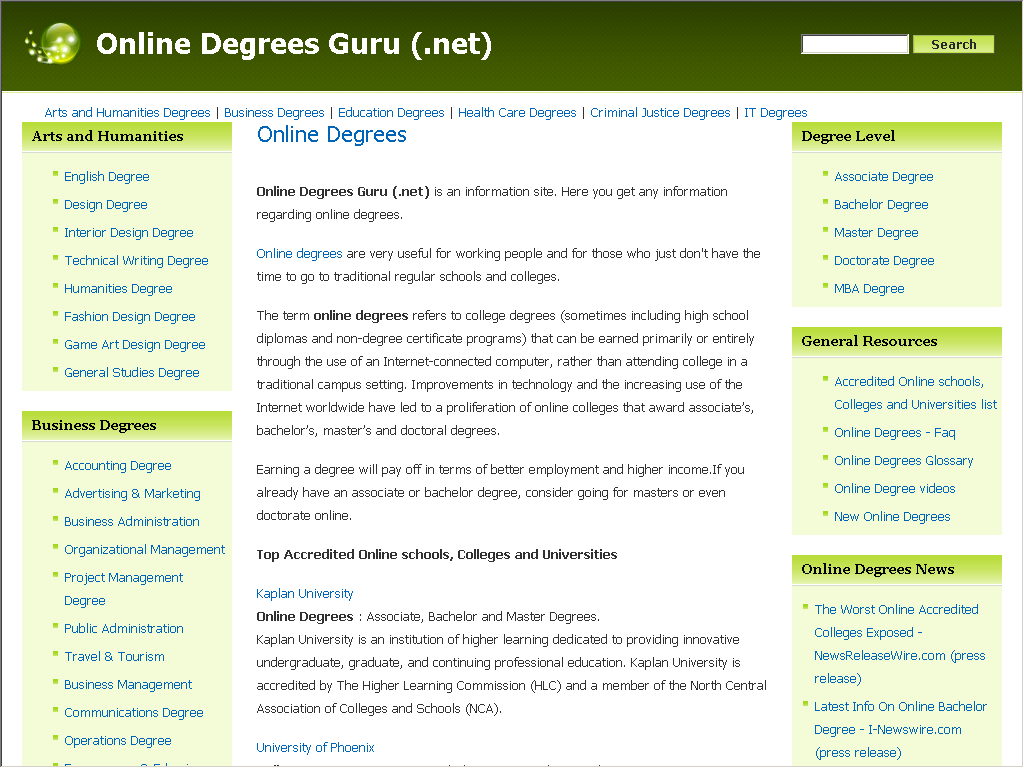
Task: Open Master Degree link
Action: pos(876,232)
